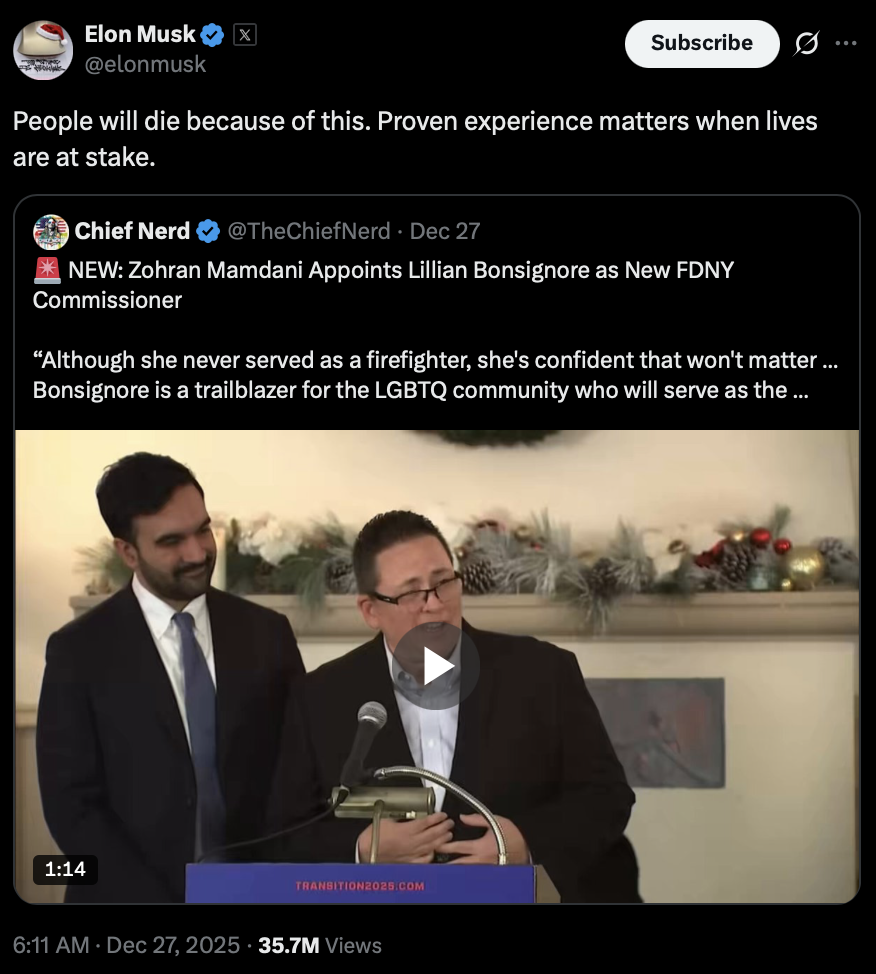
Task: Open the 6:11 AM Dec 27, 2025 timestamp
Action: pyautogui.click(x=126, y=945)
